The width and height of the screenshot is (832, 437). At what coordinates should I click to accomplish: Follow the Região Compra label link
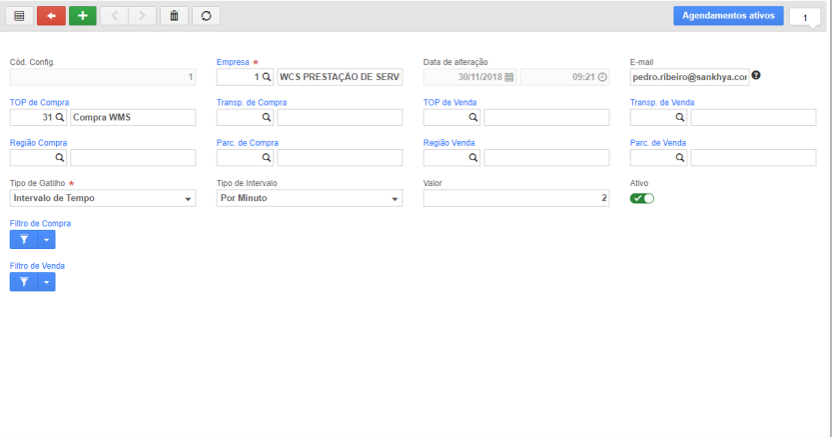pos(38,143)
